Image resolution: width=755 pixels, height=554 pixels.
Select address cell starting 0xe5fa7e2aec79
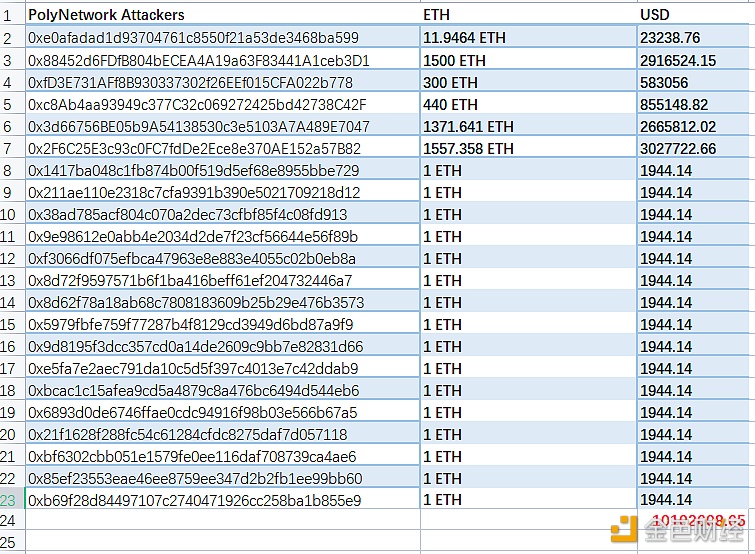[x=222, y=368]
